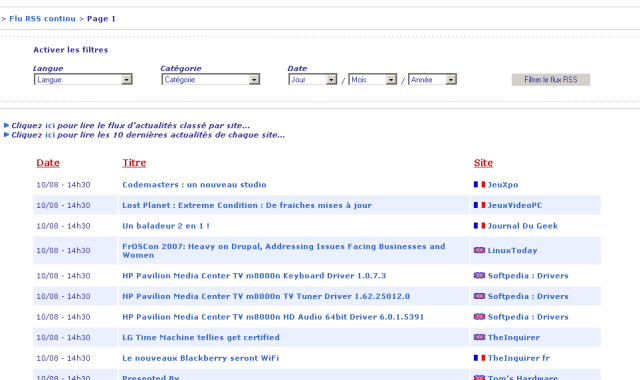The height and width of the screenshot is (380, 640).
Task: Click the French flag beside Journal Du Geek
Action: pyautogui.click(x=479, y=226)
